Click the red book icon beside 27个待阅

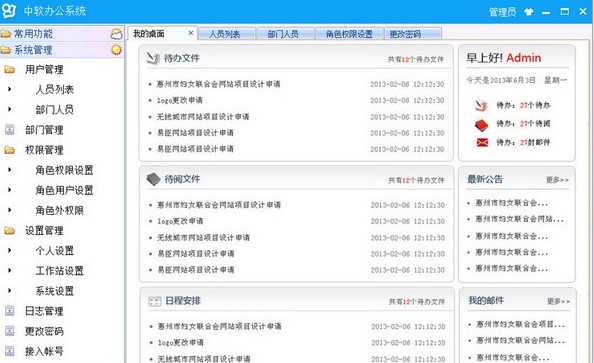click(481, 124)
